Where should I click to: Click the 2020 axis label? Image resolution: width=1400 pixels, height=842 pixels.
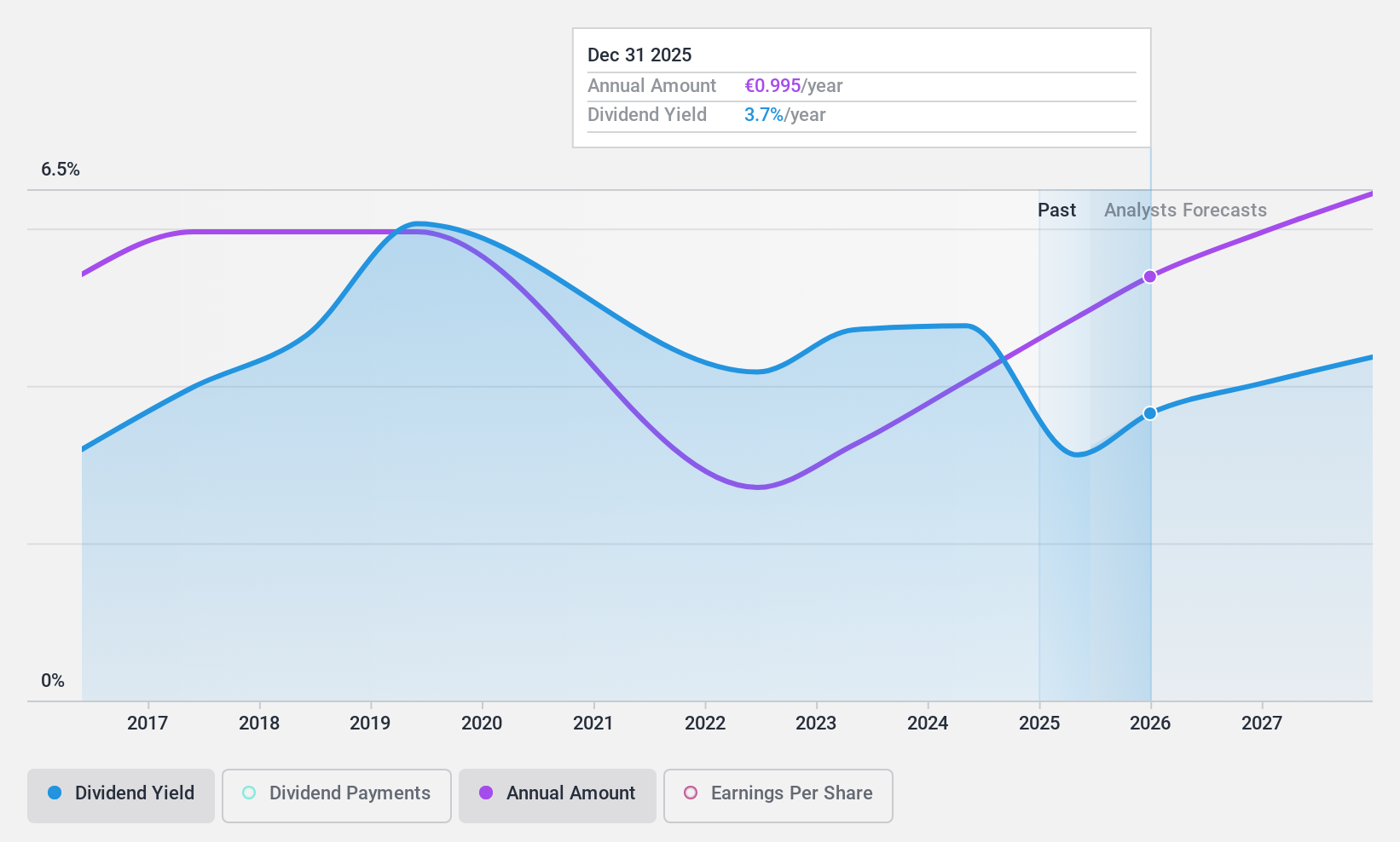pos(482,723)
